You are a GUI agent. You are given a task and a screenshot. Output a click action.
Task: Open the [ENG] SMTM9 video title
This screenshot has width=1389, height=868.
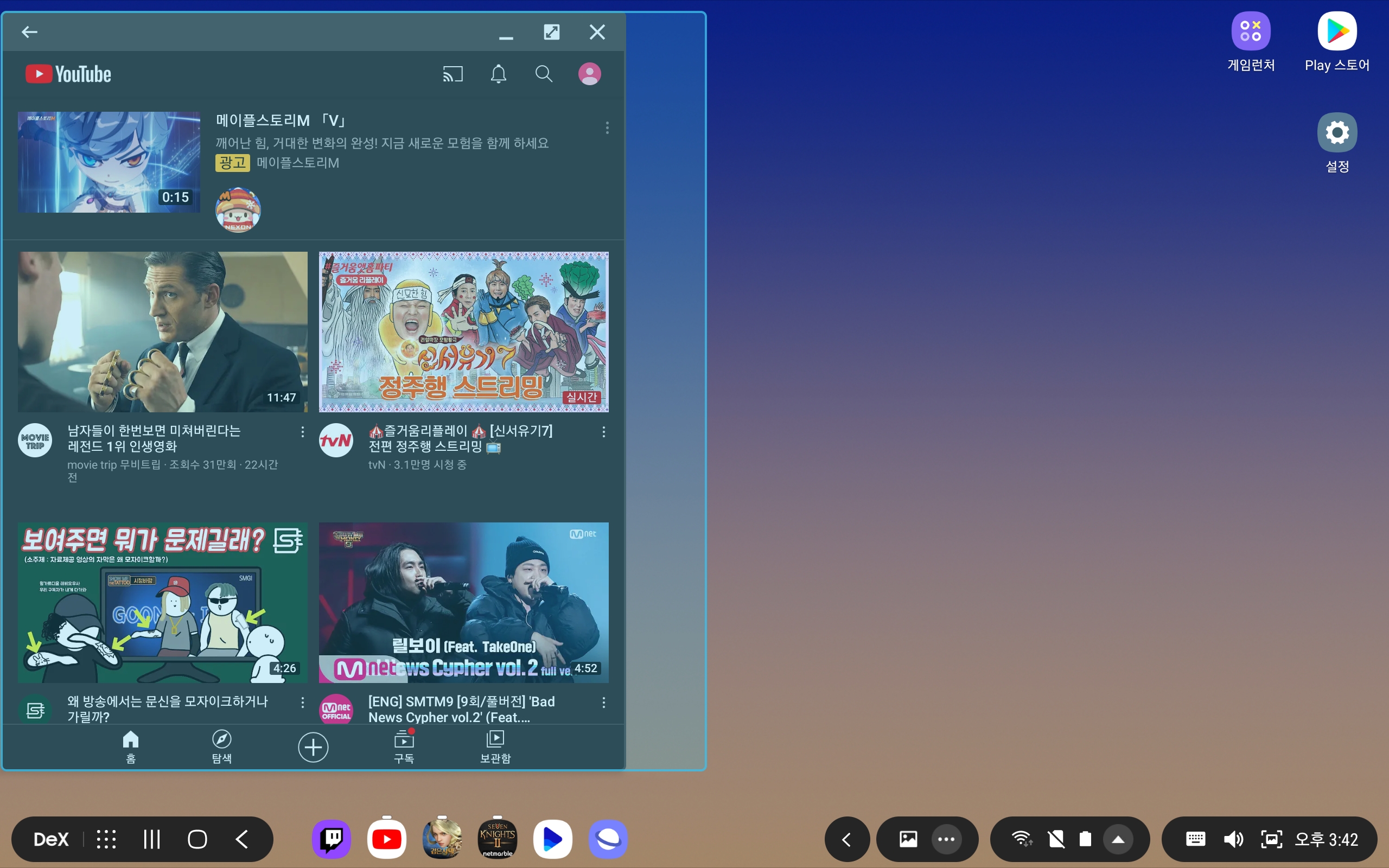(462, 709)
